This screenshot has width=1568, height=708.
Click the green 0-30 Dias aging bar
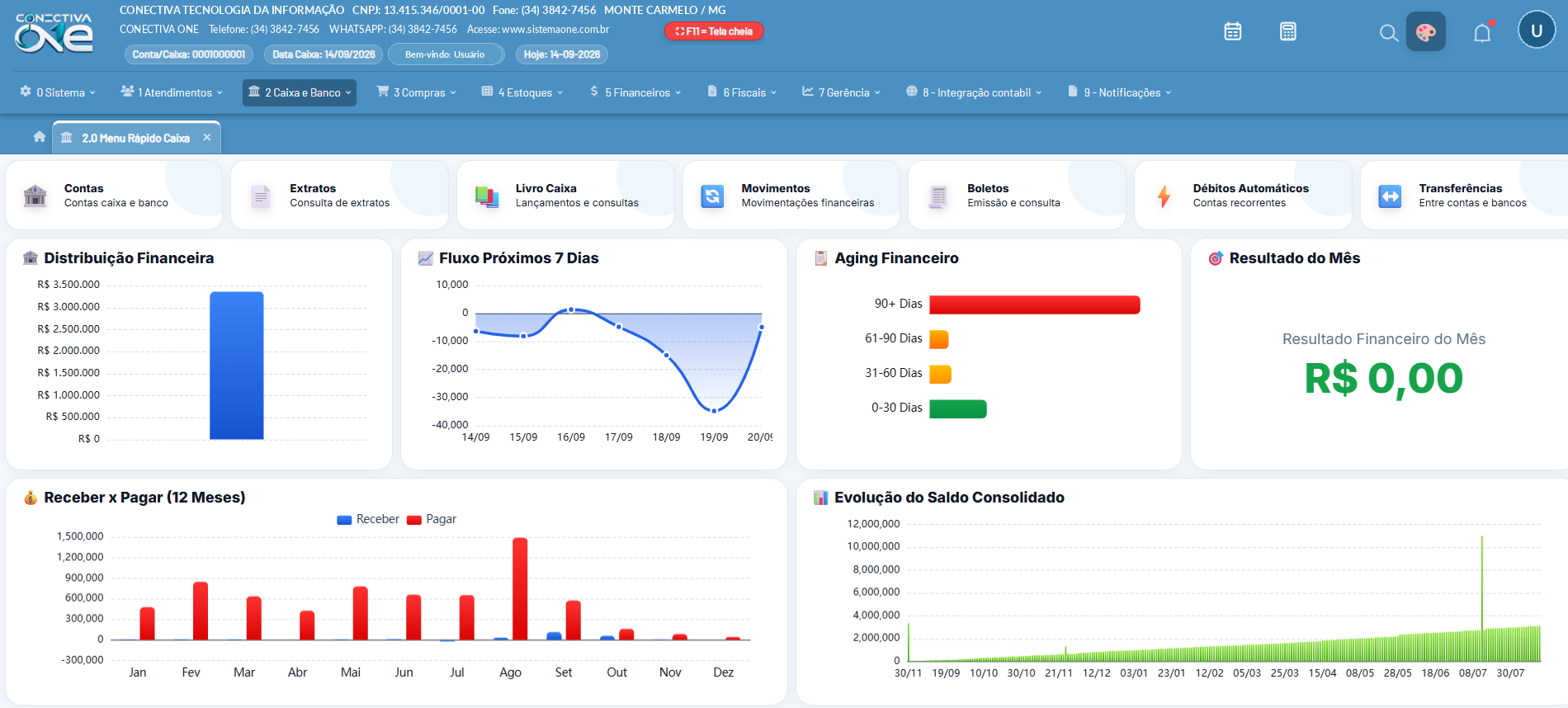pyautogui.click(x=958, y=408)
